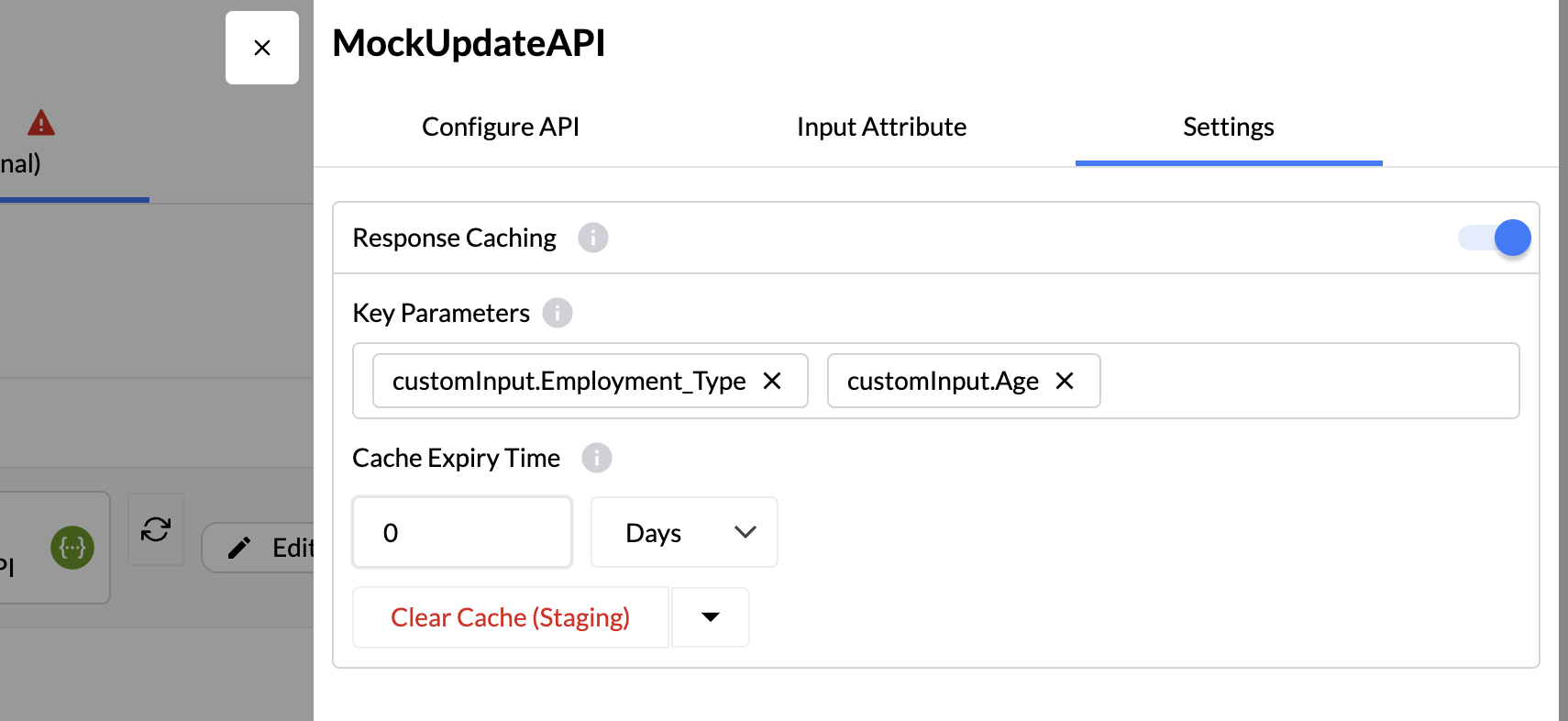
Task: Open the Days unit dropdown
Action: pos(684,533)
